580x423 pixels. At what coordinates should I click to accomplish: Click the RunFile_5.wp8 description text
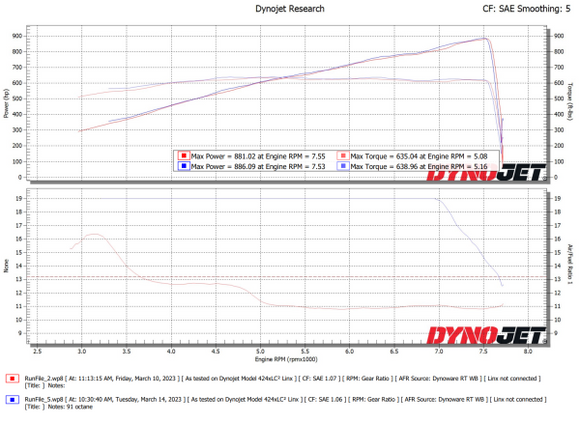pyautogui.click(x=285, y=403)
